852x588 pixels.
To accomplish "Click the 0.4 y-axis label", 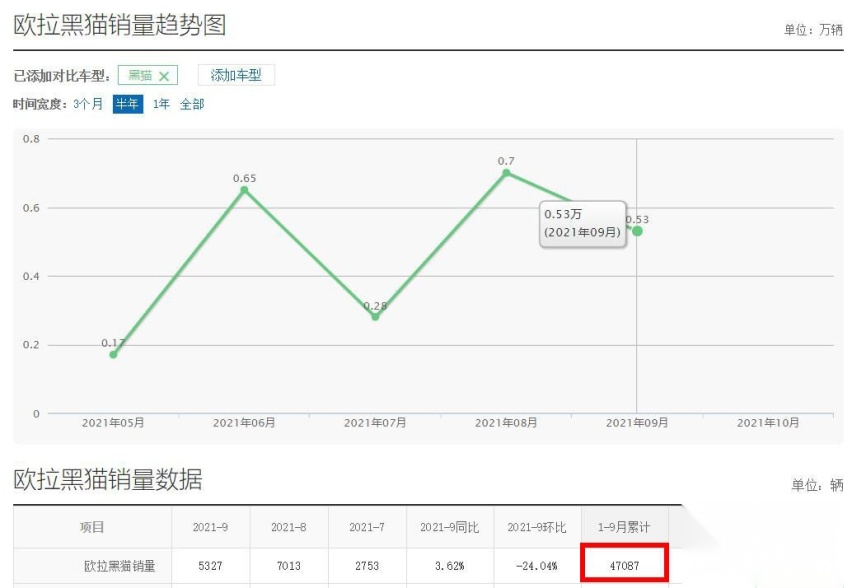I will 31,276.
